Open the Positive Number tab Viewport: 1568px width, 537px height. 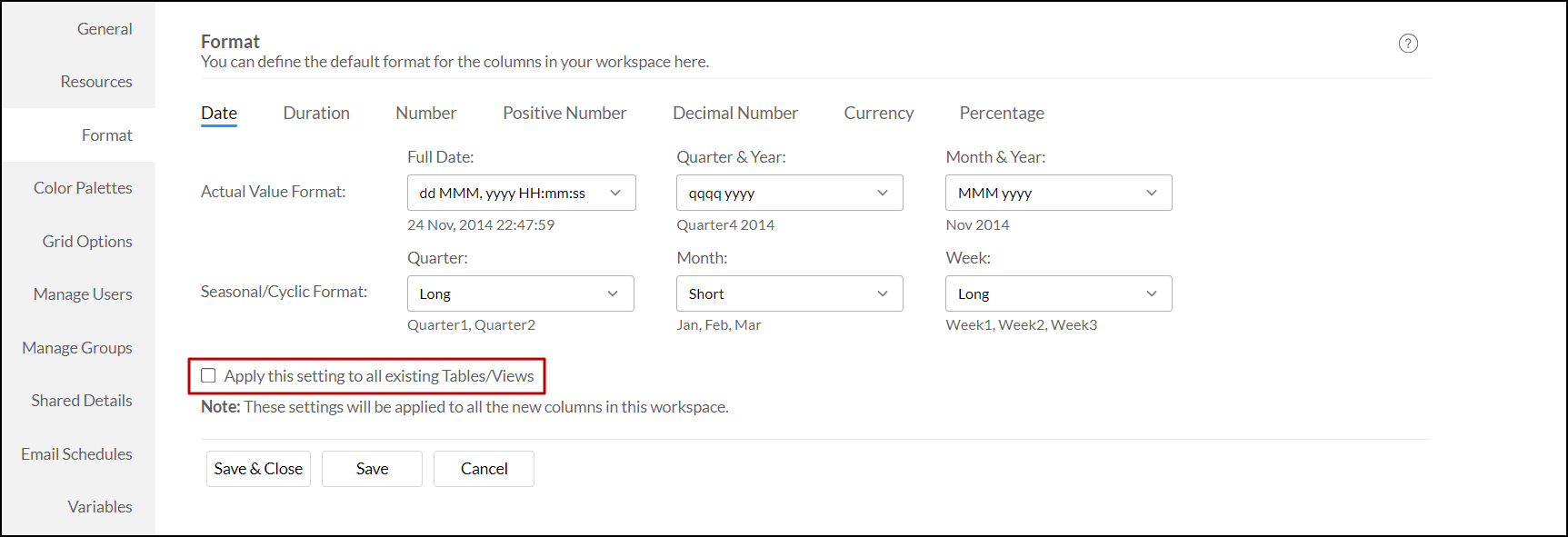pyautogui.click(x=564, y=114)
